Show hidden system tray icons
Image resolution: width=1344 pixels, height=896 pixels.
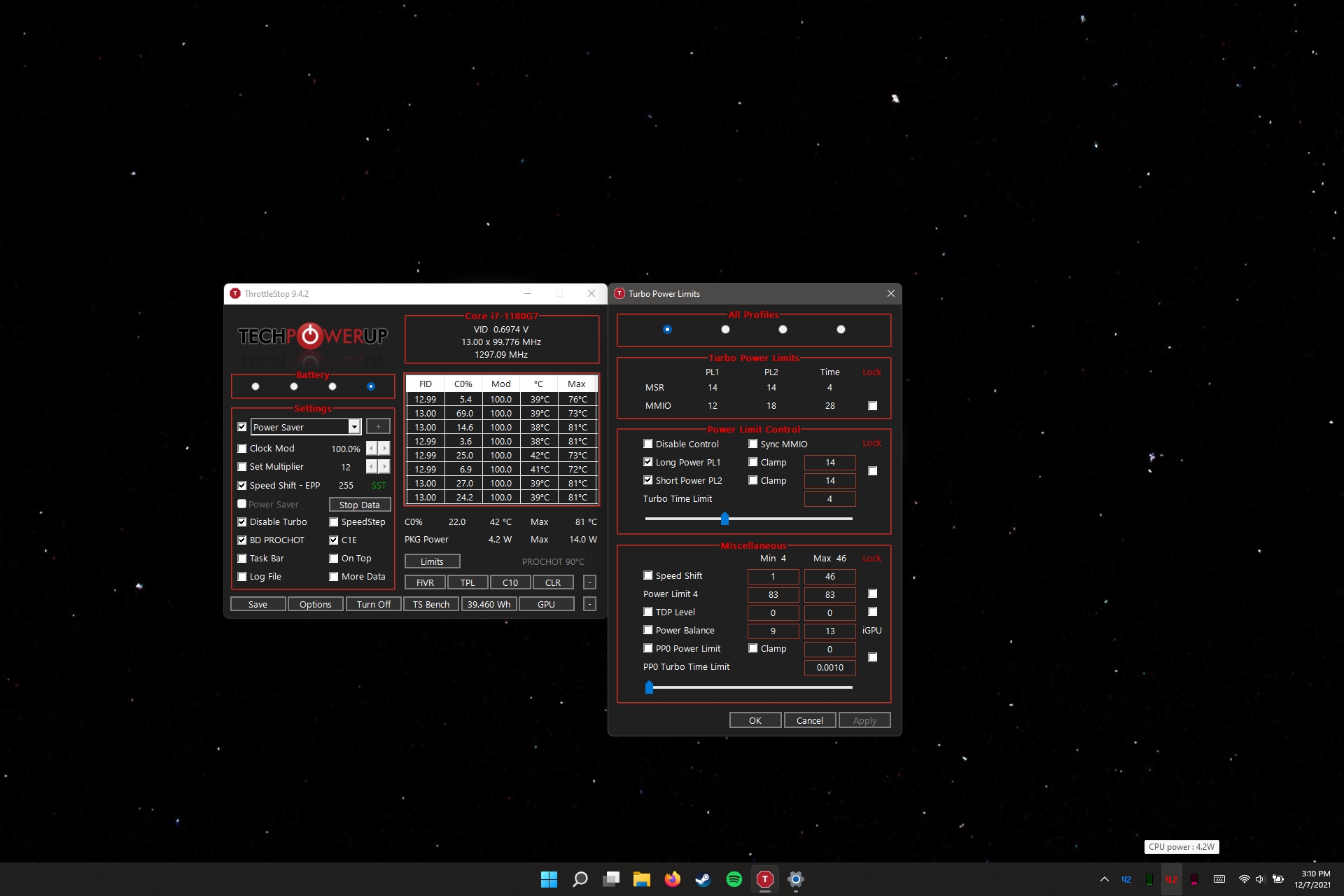click(1104, 879)
